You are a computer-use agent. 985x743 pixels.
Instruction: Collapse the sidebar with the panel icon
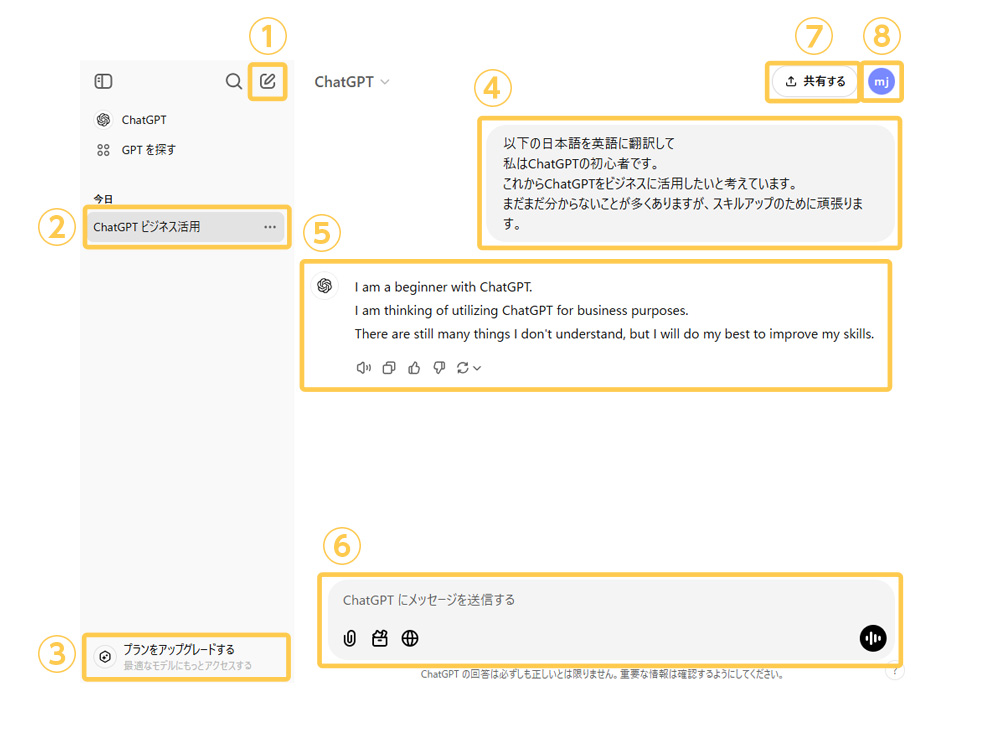(x=103, y=81)
